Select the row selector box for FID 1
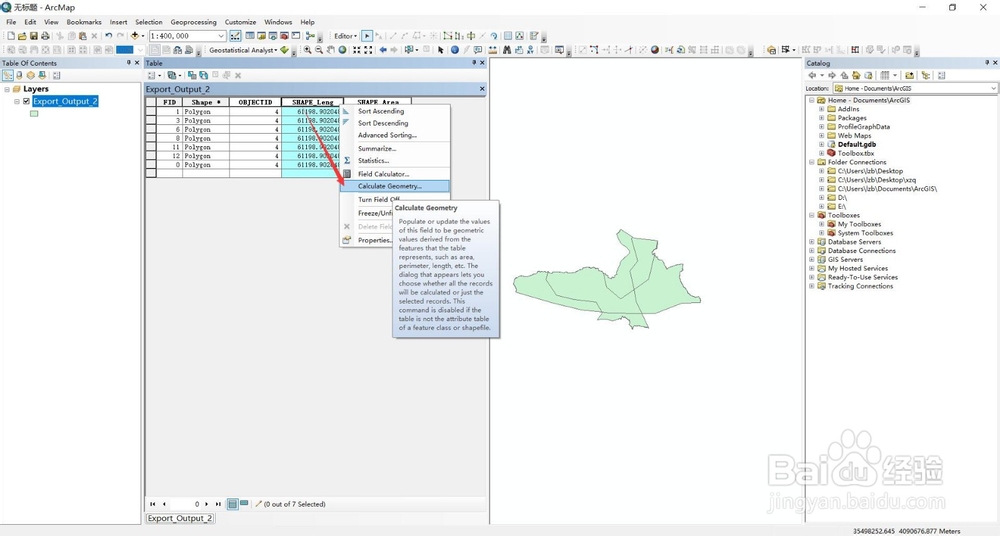1000x536 pixels. click(x=151, y=111)
